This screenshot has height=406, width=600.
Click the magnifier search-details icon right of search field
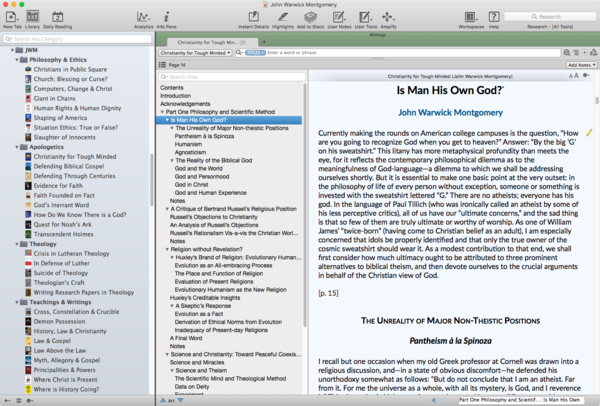pyautogui.click(x=567, y=53)
